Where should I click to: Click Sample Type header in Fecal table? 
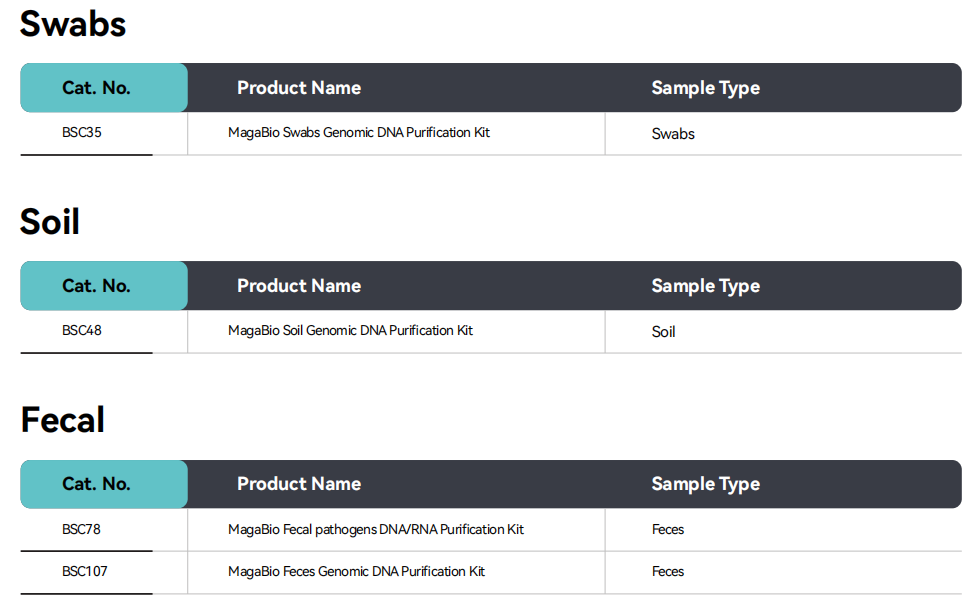(x=705, y=484)
